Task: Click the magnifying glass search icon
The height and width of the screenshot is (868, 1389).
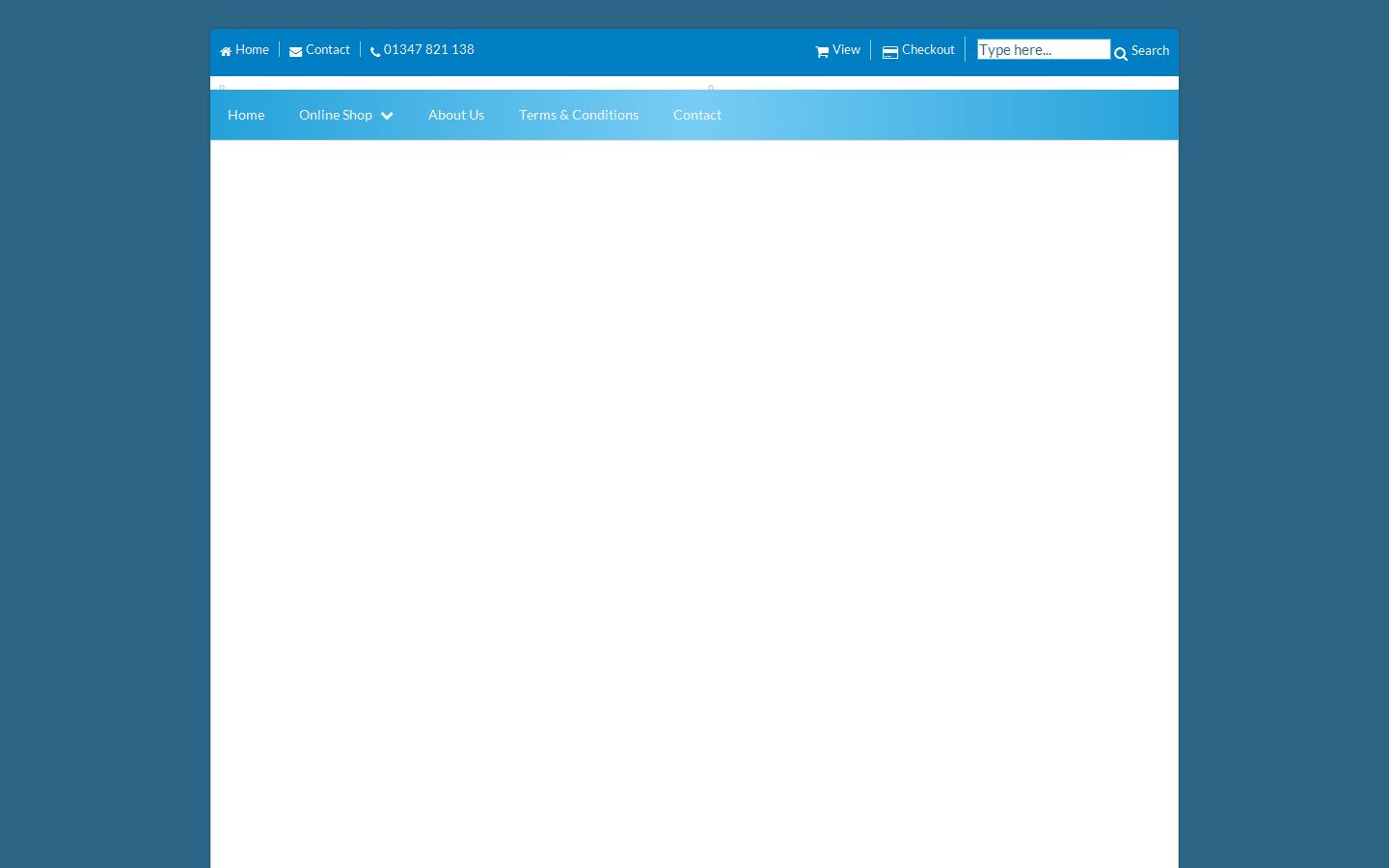Action: tap(1121, 55)
